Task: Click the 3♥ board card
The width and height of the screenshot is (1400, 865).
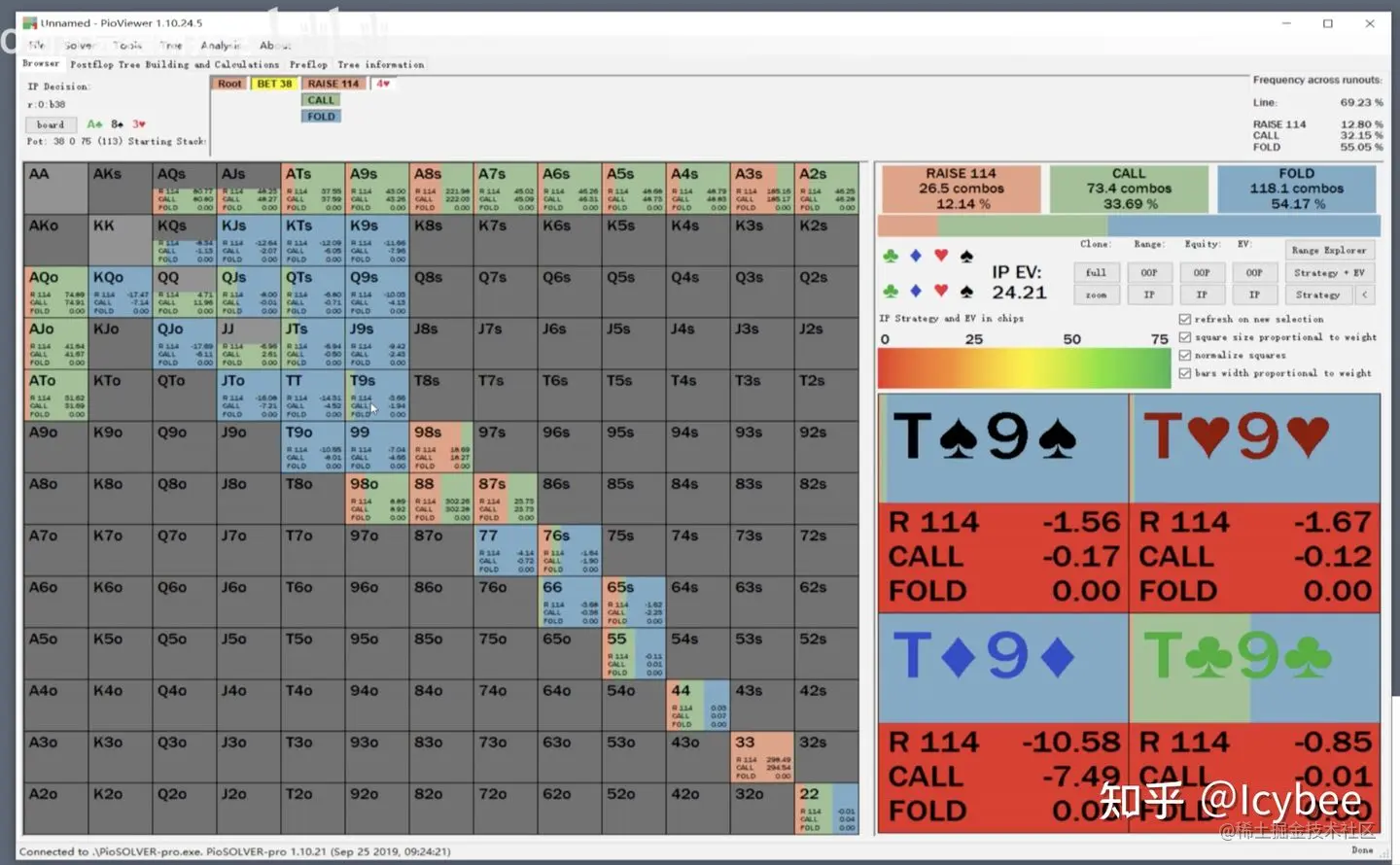Action: click(139, 124)
